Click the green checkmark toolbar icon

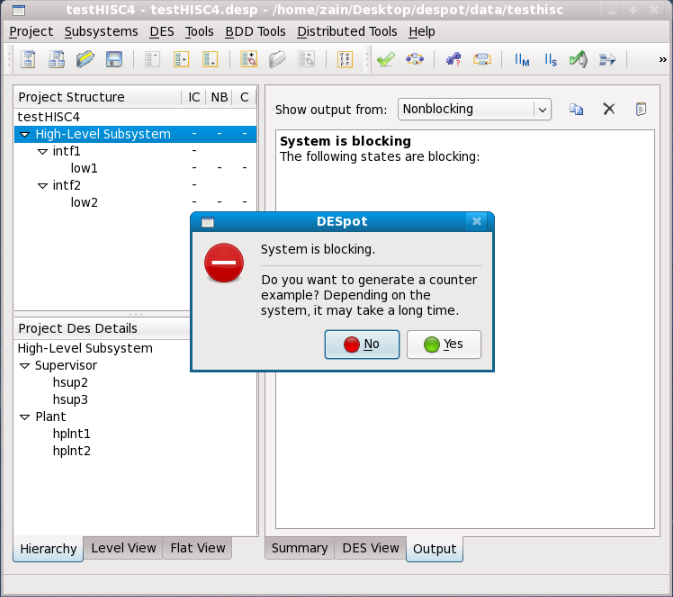click(385, 60)
